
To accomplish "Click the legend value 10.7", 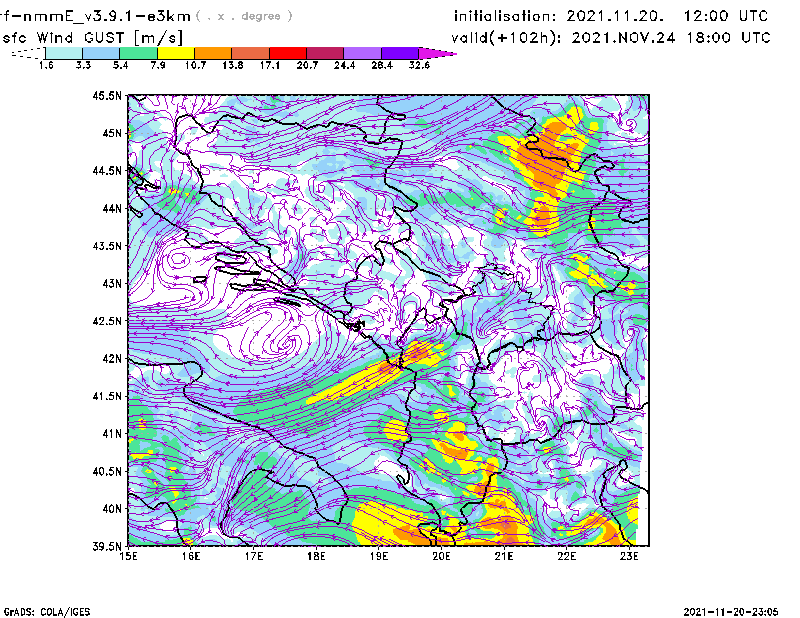I will coord(195,65).
